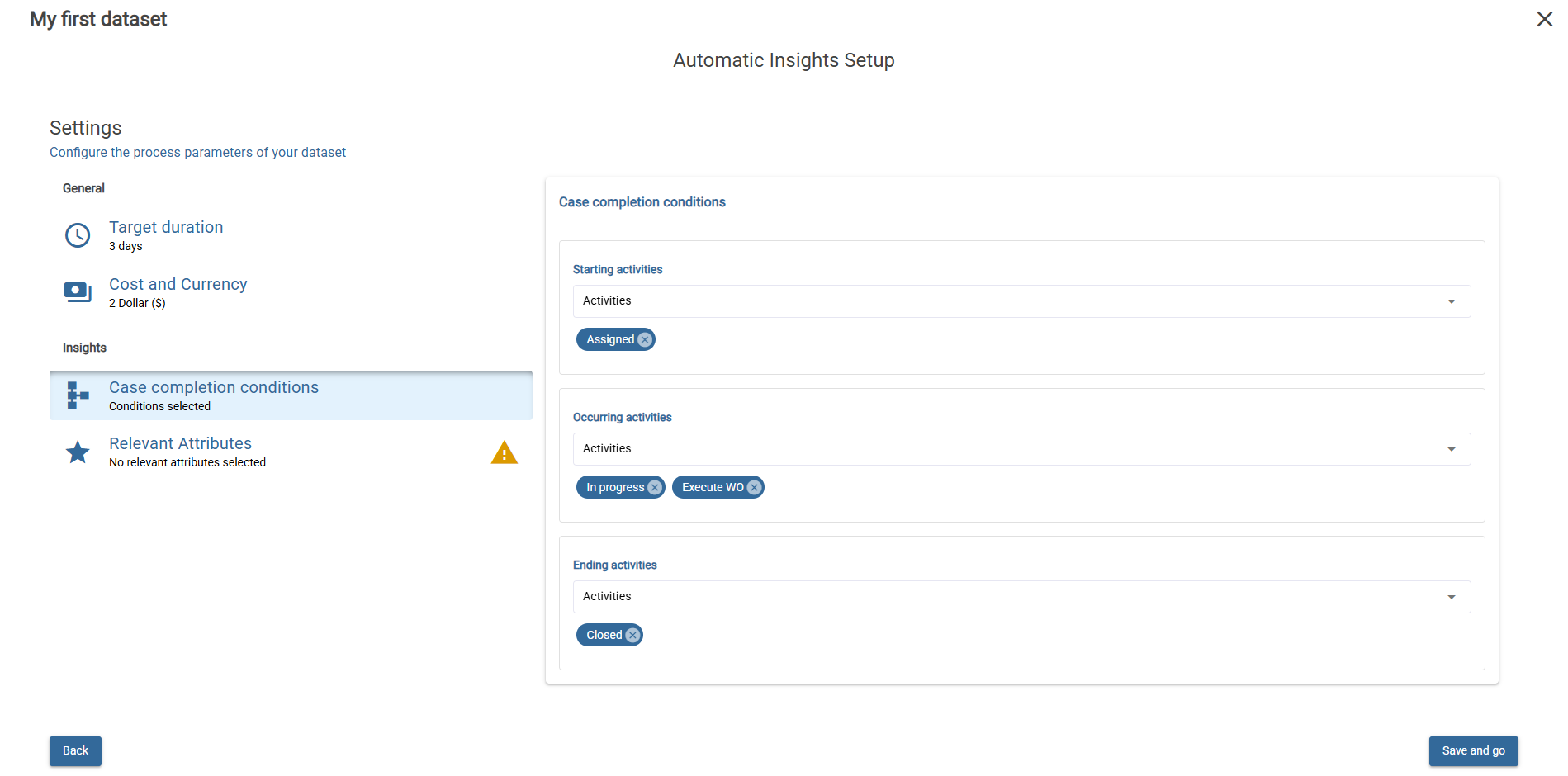The width and height of the screenshot is (1568, 776).
Task: Close the Automatic Insights Setup dialog
Action: point(1545,18)
